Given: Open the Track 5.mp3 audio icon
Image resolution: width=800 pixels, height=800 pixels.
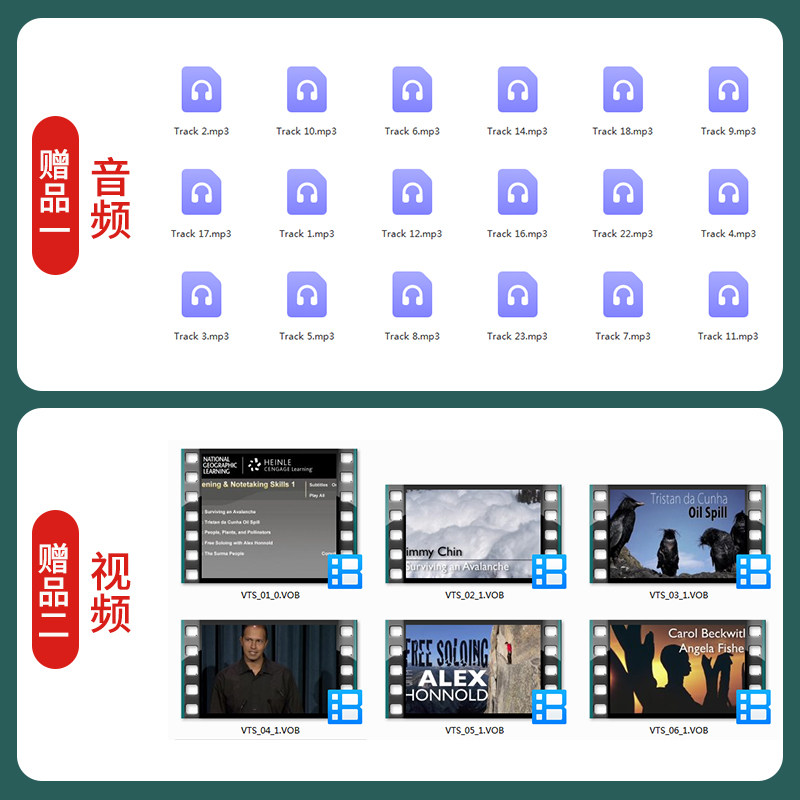Looking at the screenshot, I should pos(307,294).
